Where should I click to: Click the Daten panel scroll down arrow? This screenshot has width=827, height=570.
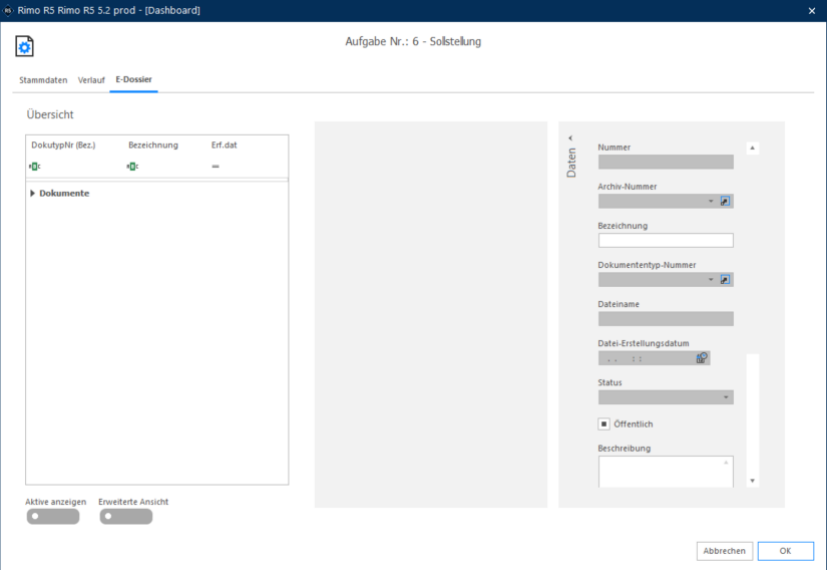coord(753,481)
